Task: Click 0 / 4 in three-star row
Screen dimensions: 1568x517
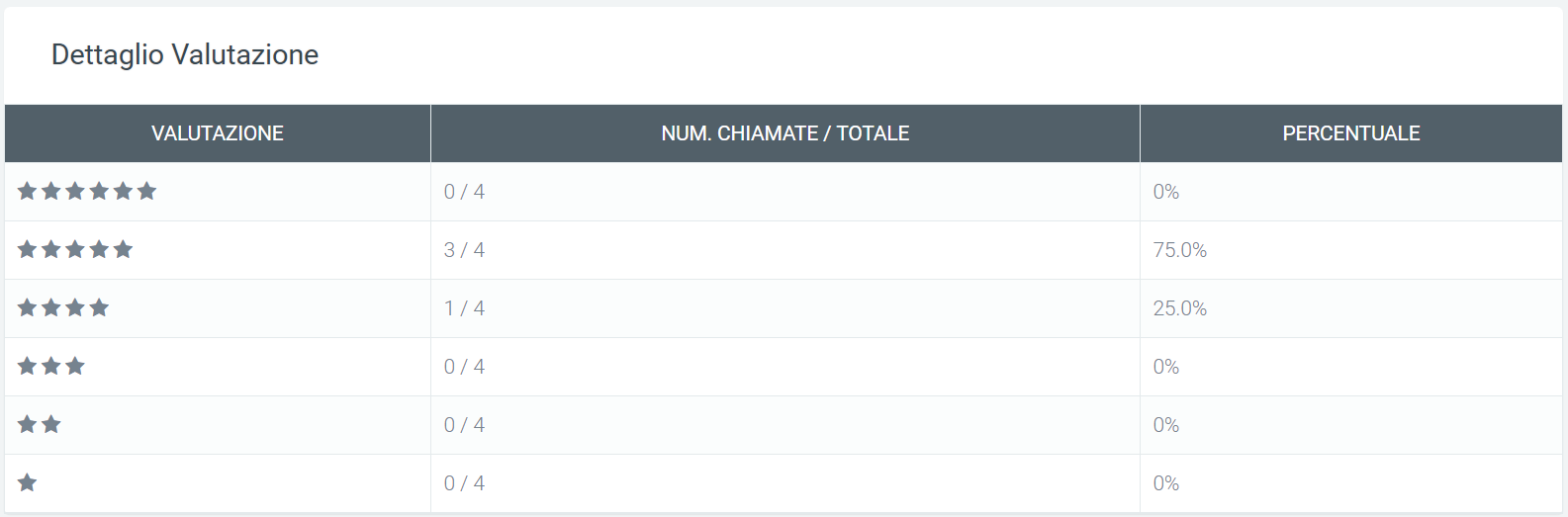Action: pyautogui.click(x=464, y=367)
